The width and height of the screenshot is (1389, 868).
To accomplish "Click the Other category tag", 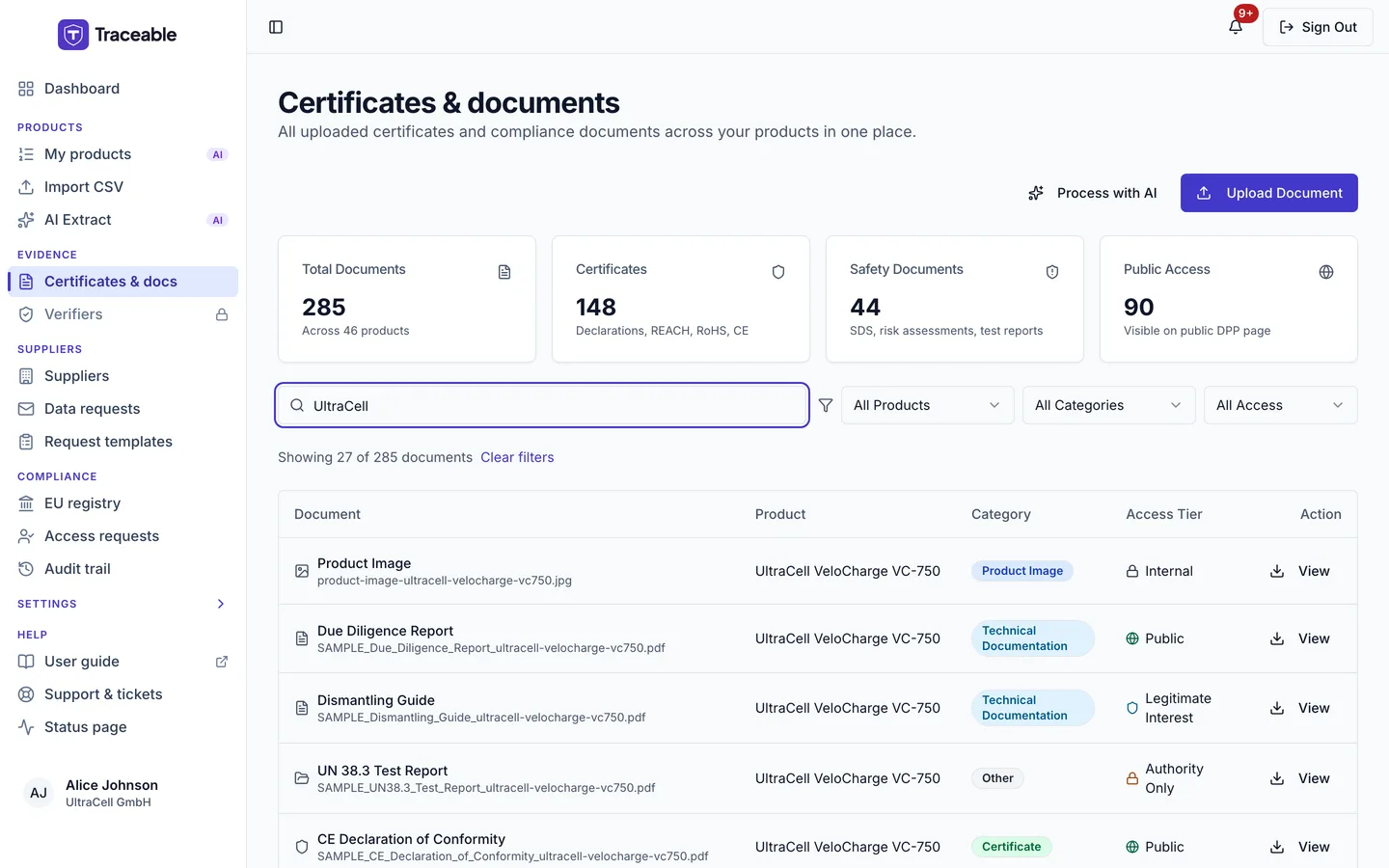I will pos(997,778).
